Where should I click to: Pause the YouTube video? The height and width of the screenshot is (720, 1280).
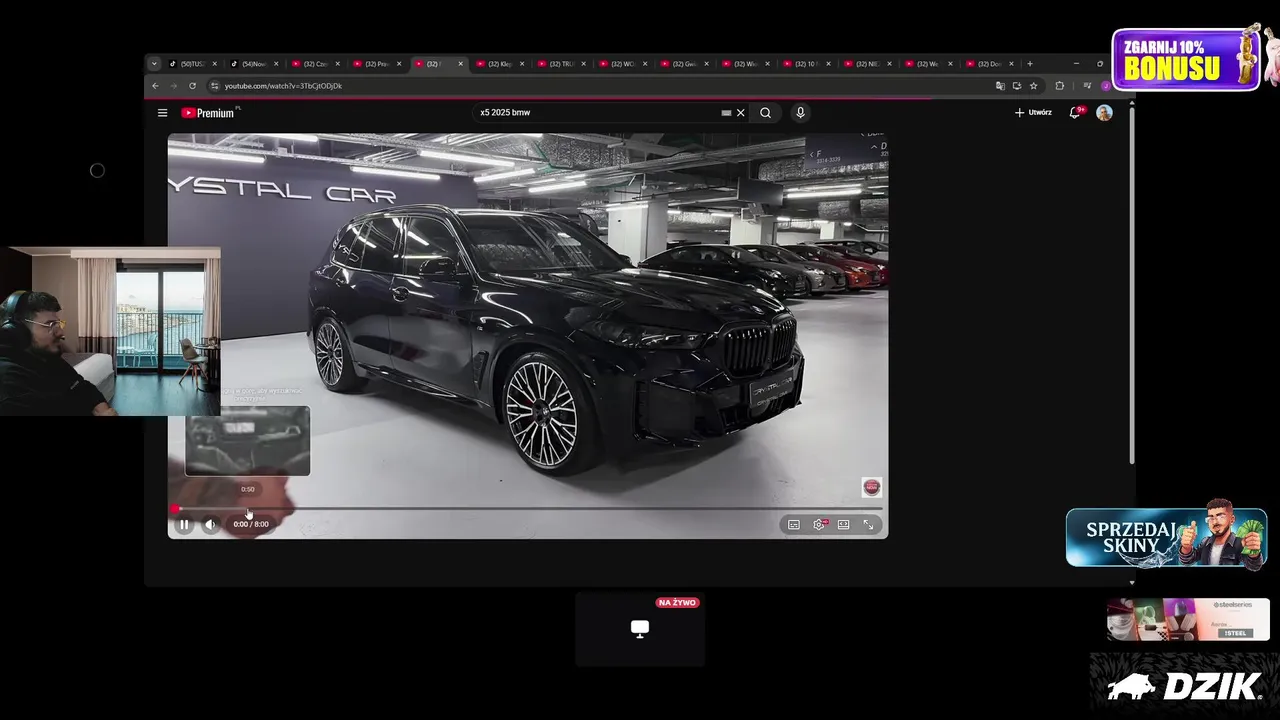click(x=184, y=524)
